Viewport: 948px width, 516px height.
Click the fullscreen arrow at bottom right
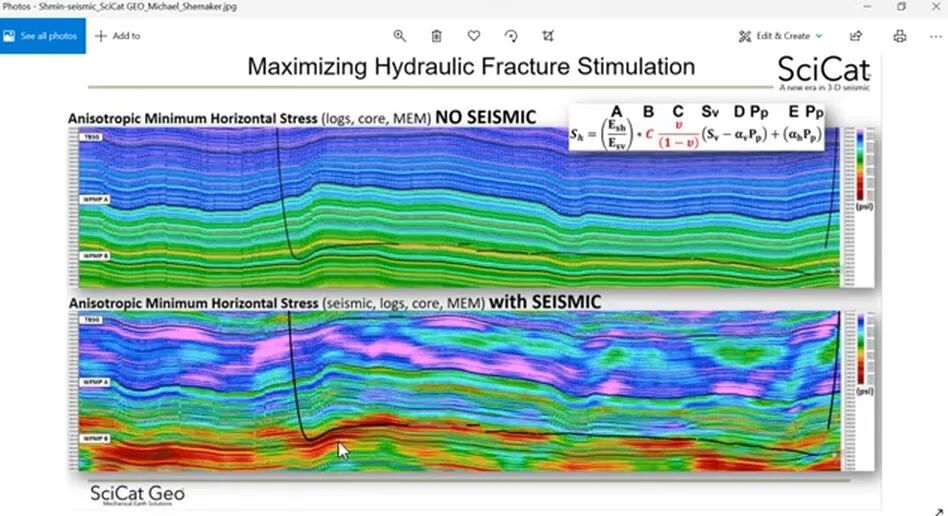click(940, 512)
